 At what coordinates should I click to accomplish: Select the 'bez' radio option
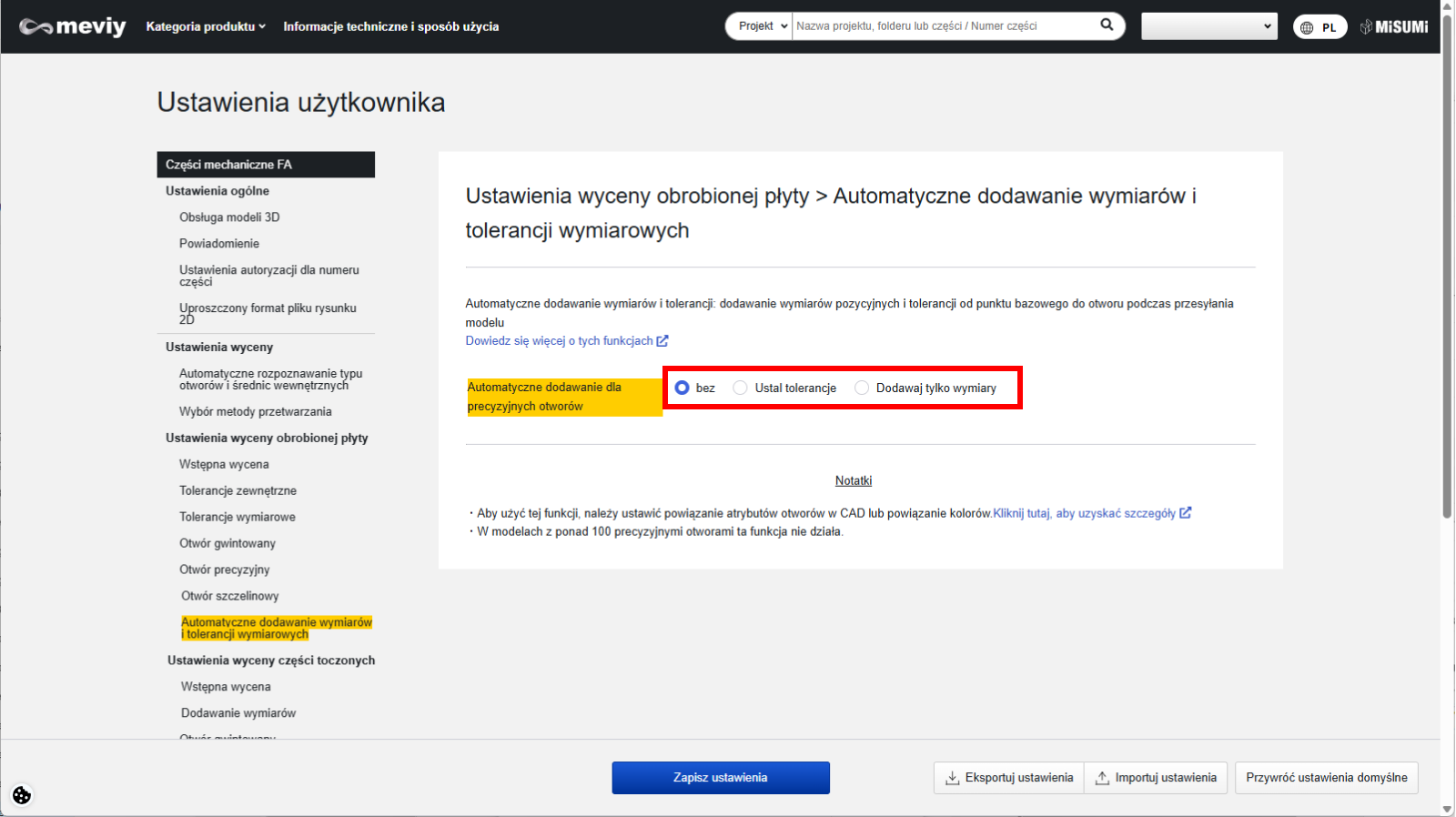(x=682, y=388)
